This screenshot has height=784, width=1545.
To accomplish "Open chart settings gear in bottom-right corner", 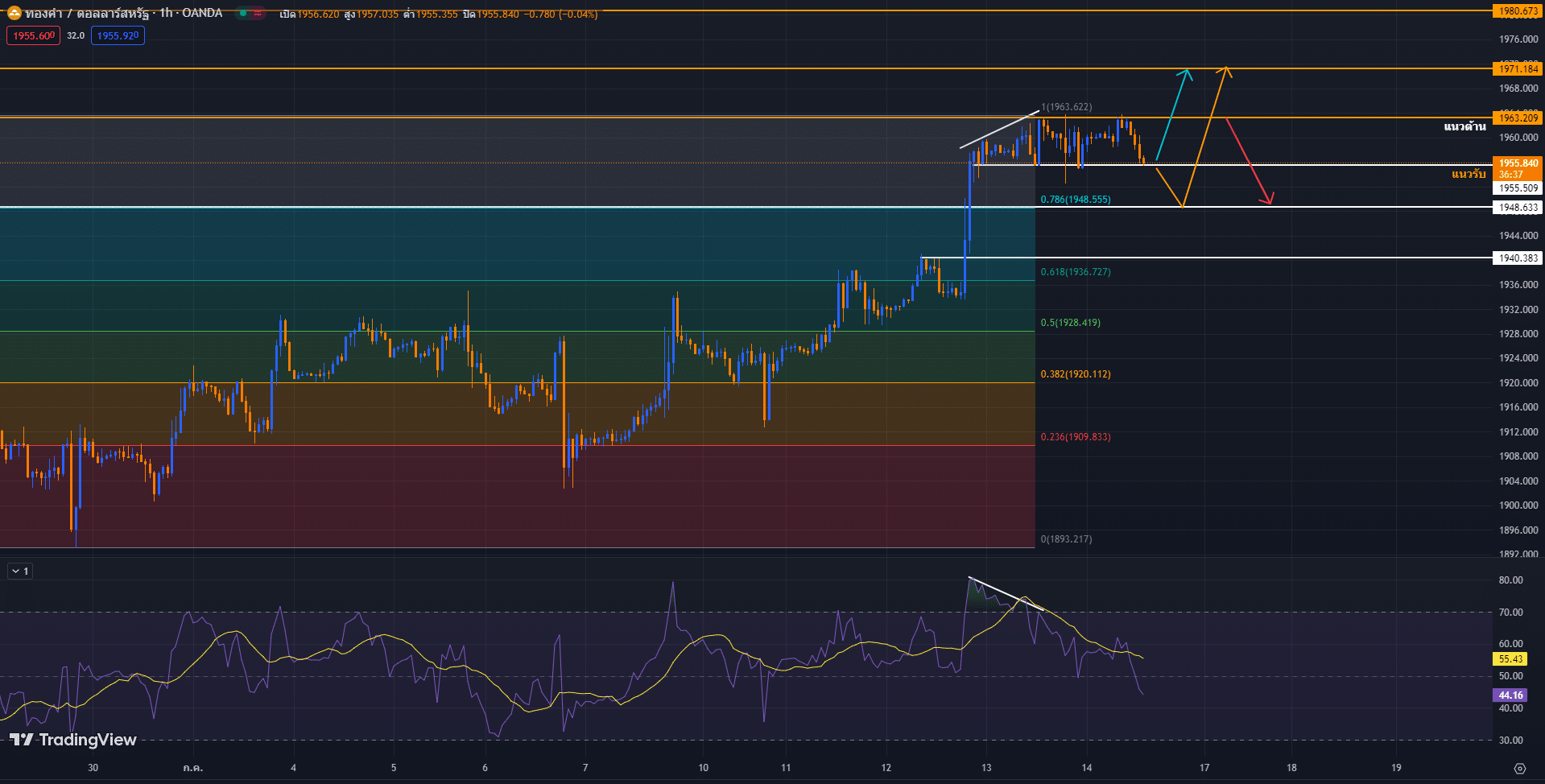I will tap(1519, 768).
